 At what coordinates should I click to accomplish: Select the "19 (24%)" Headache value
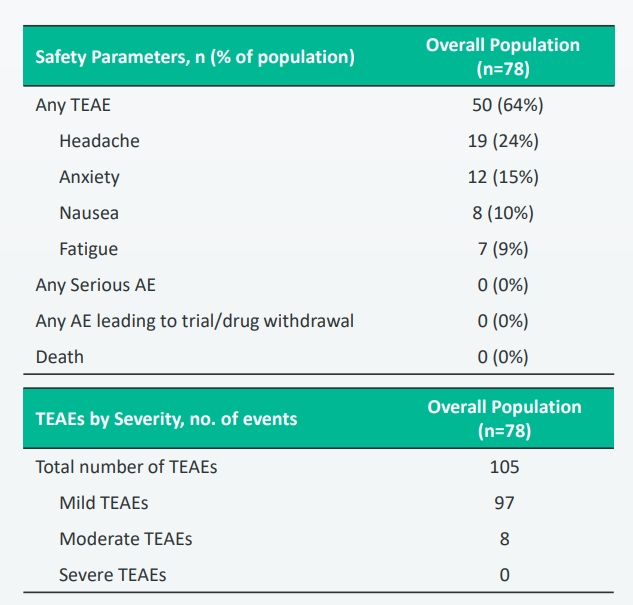pyautogui.click(x=503, y=141)
